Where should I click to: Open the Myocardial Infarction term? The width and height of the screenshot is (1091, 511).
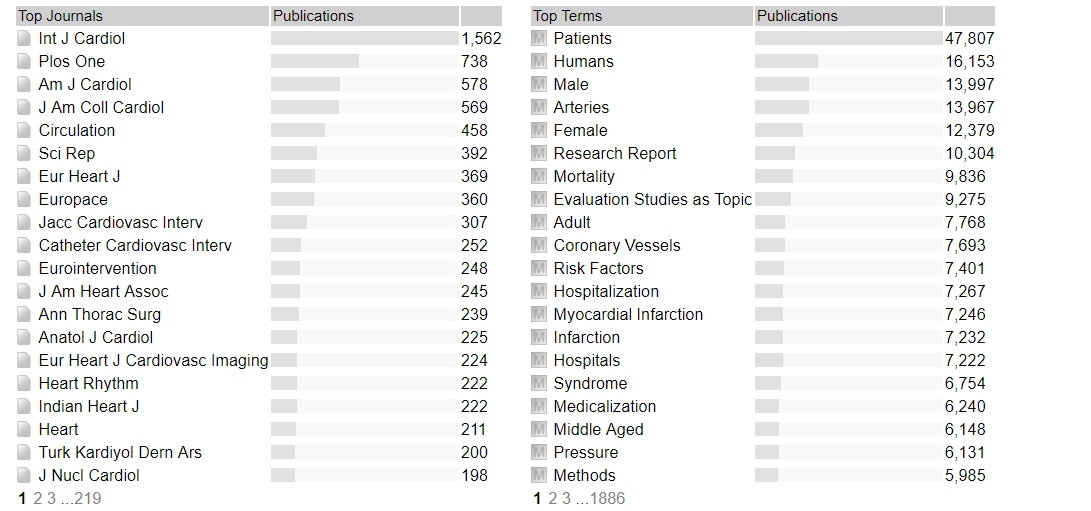click(x=628, y=315)
